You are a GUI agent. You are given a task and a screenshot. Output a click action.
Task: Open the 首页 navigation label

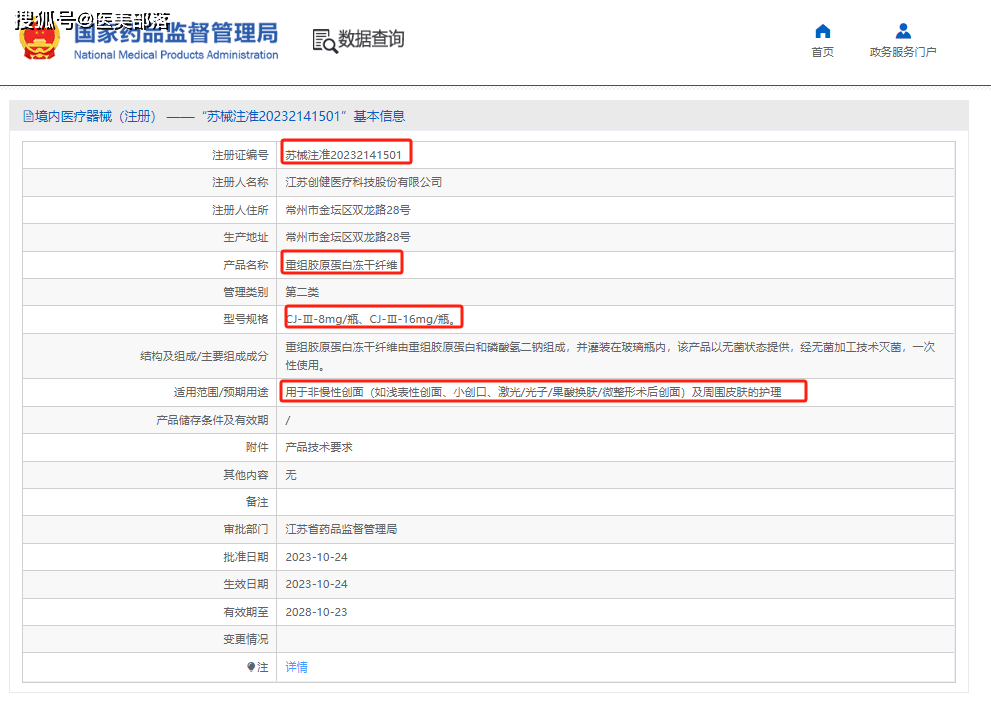coord(822,52)
